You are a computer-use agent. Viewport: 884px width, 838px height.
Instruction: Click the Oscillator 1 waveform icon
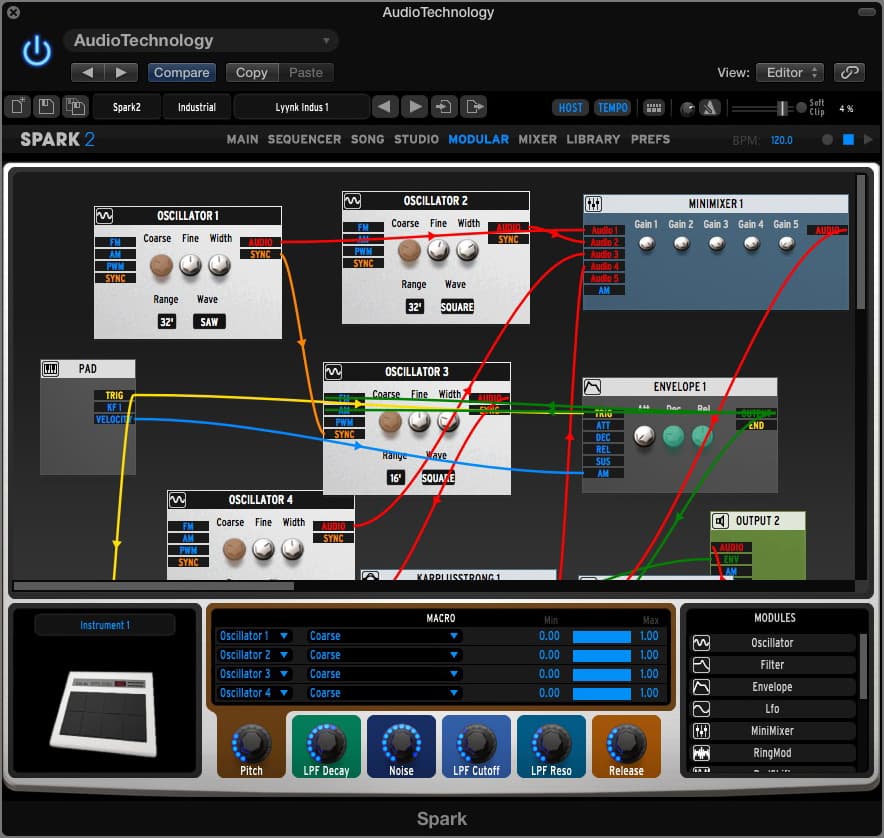(x=104, y=216)
